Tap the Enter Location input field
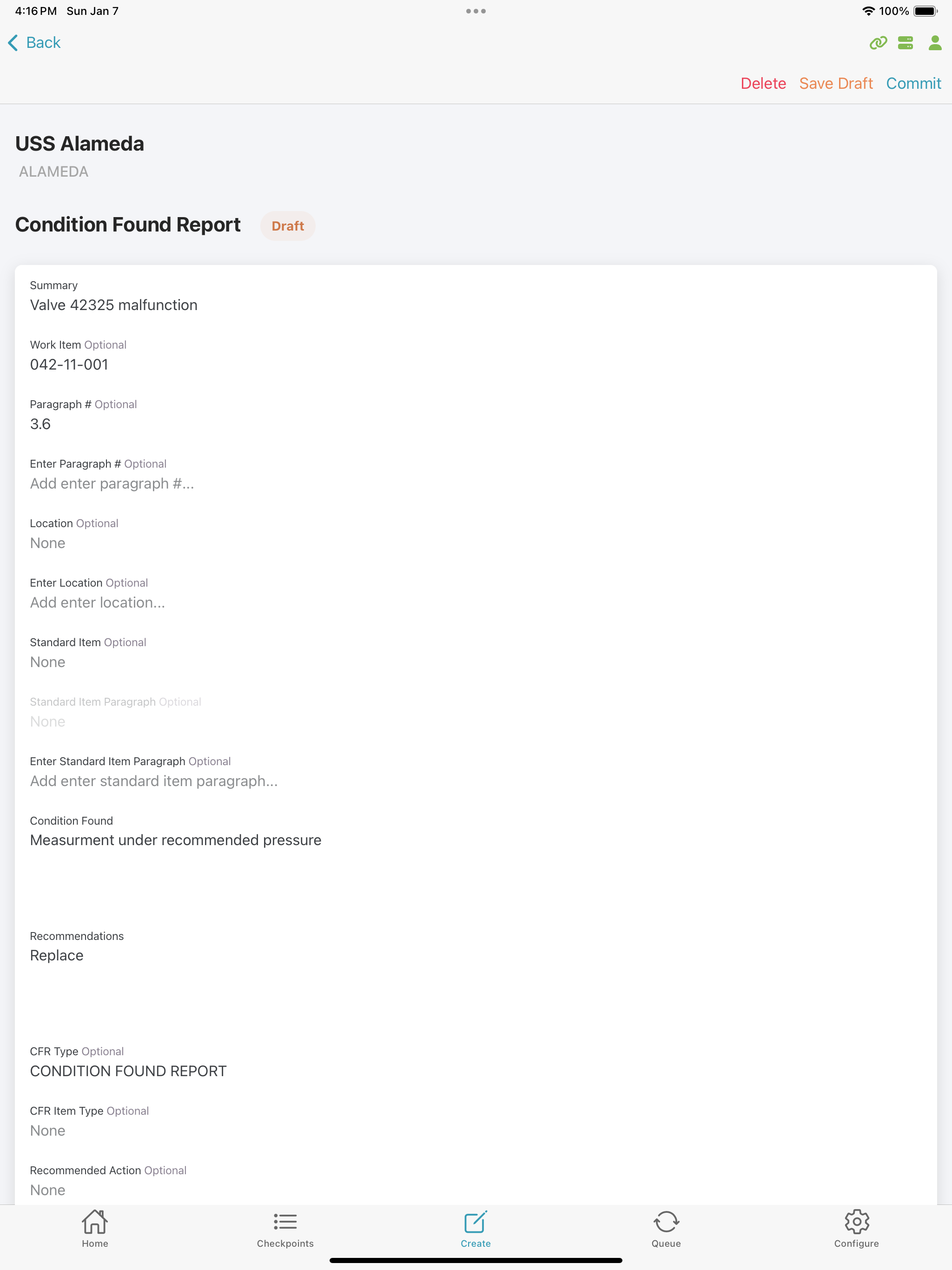The width and height of the screenshot is (952, 1270). 98,602
